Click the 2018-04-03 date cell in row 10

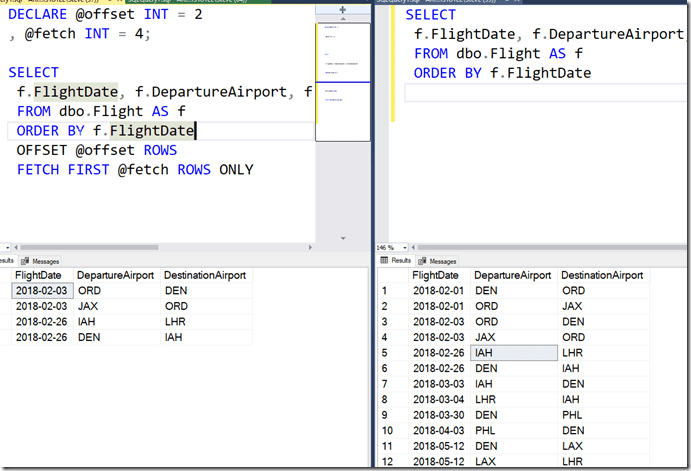(x=439, y=430)
